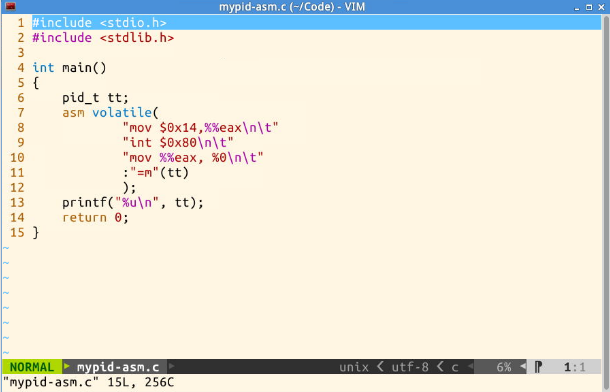Click the 1:1 cursor position indicator
This screenshot has width=610, height=392.
tap(575, 367)
